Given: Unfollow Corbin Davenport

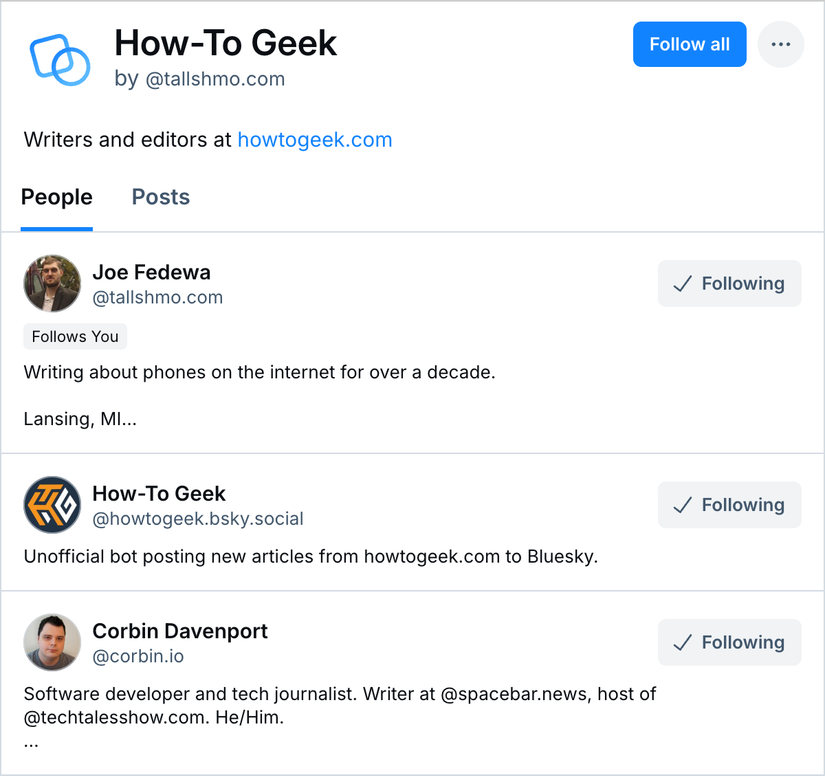Looking at the screenshot, I should coord(729,642).
